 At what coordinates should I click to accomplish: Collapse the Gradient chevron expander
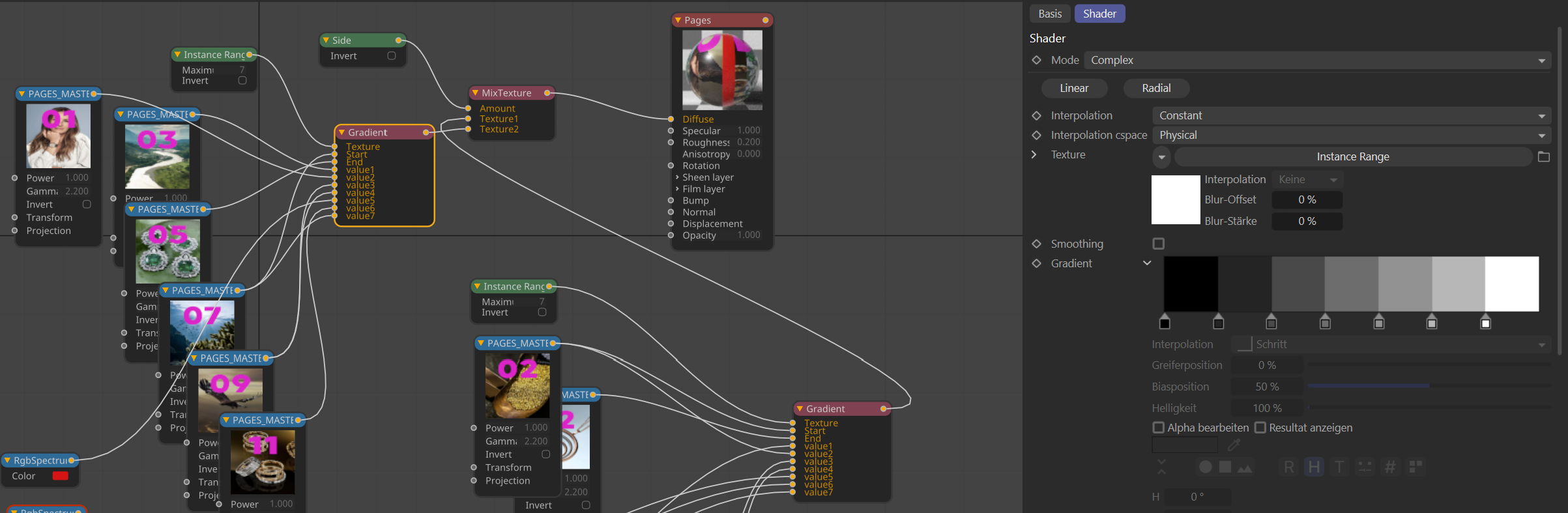1147,263
